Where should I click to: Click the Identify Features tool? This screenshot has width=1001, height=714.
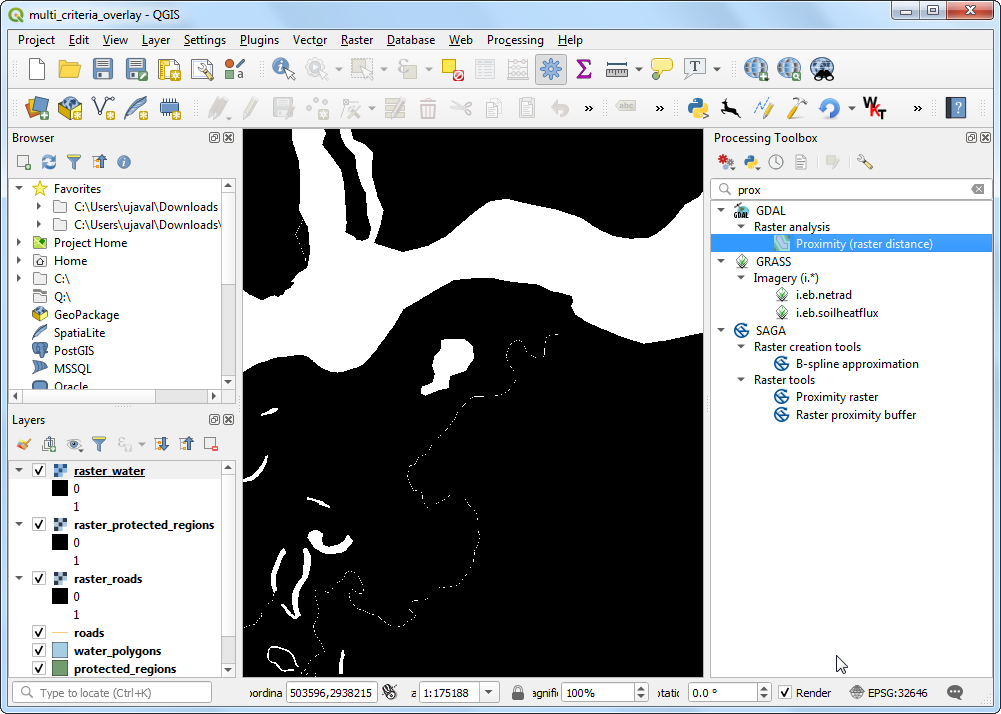(x=284, y=69)
